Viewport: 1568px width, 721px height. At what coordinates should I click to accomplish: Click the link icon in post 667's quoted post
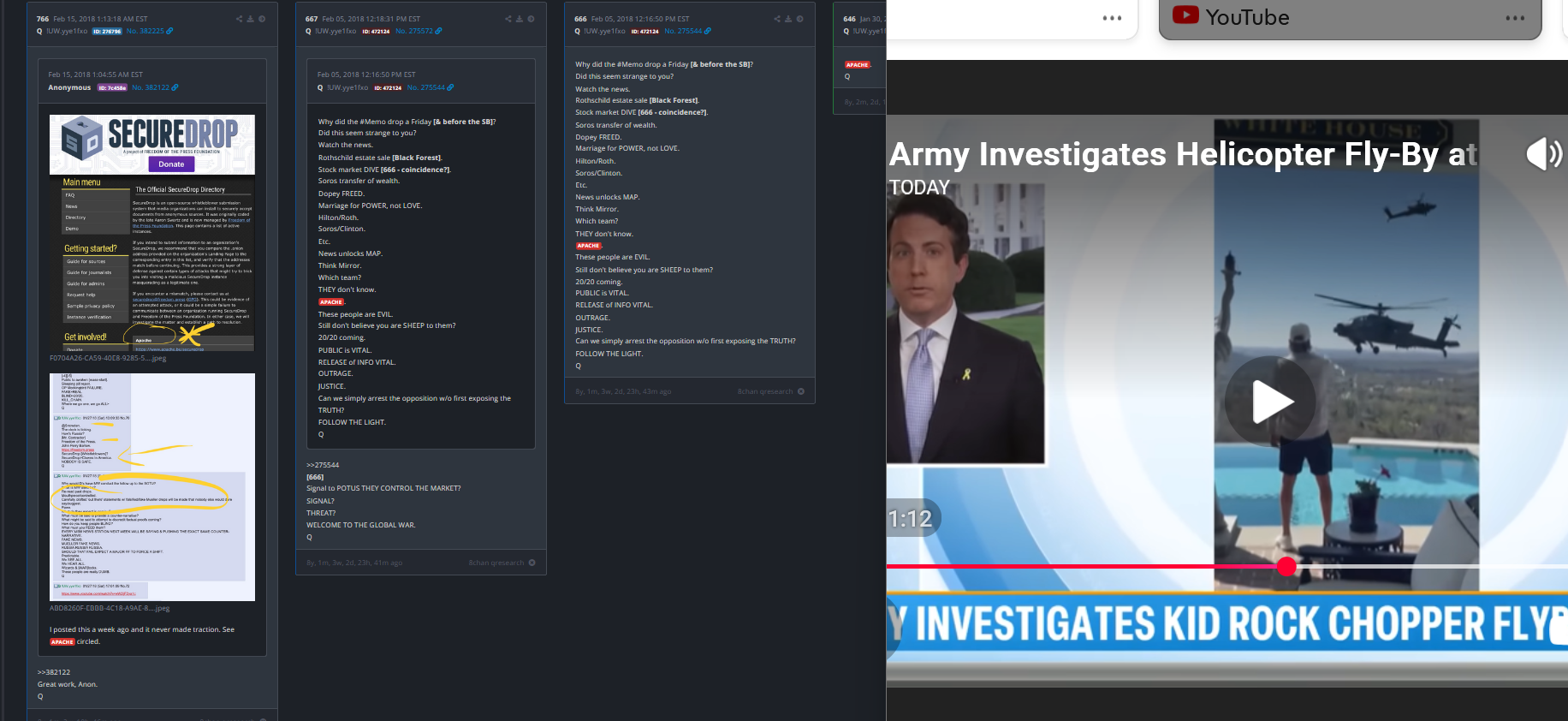click(451, 87)
